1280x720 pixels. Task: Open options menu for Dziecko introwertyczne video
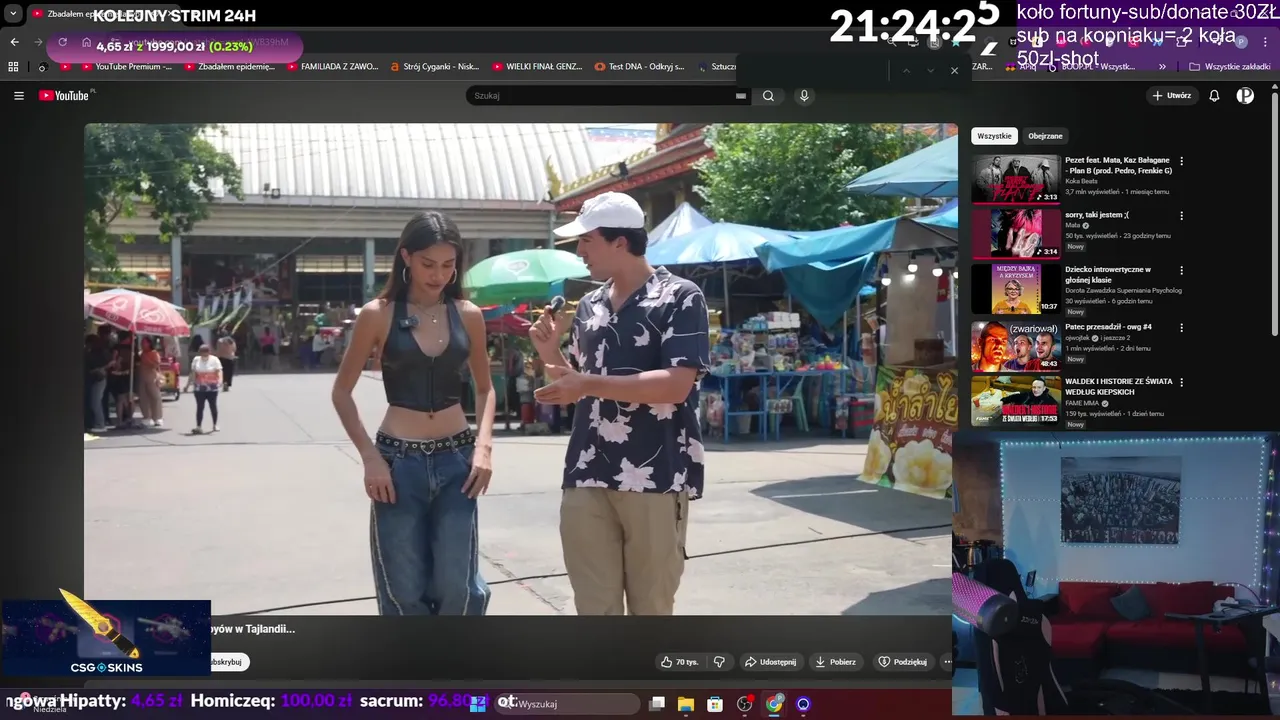click(1181, 271)
